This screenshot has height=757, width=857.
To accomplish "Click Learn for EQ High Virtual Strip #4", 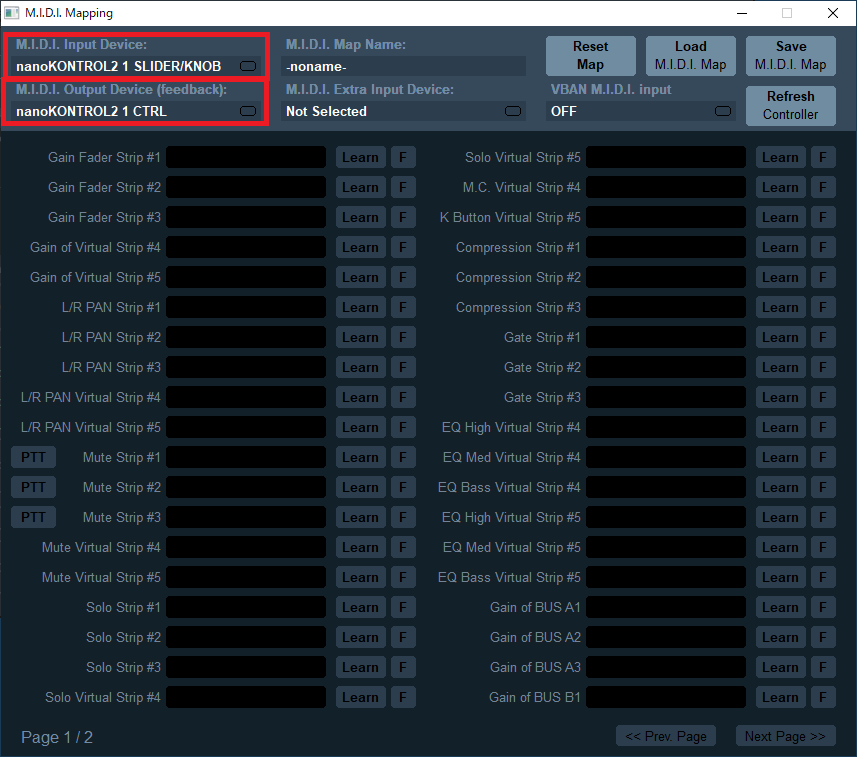I will click(780, 427).
